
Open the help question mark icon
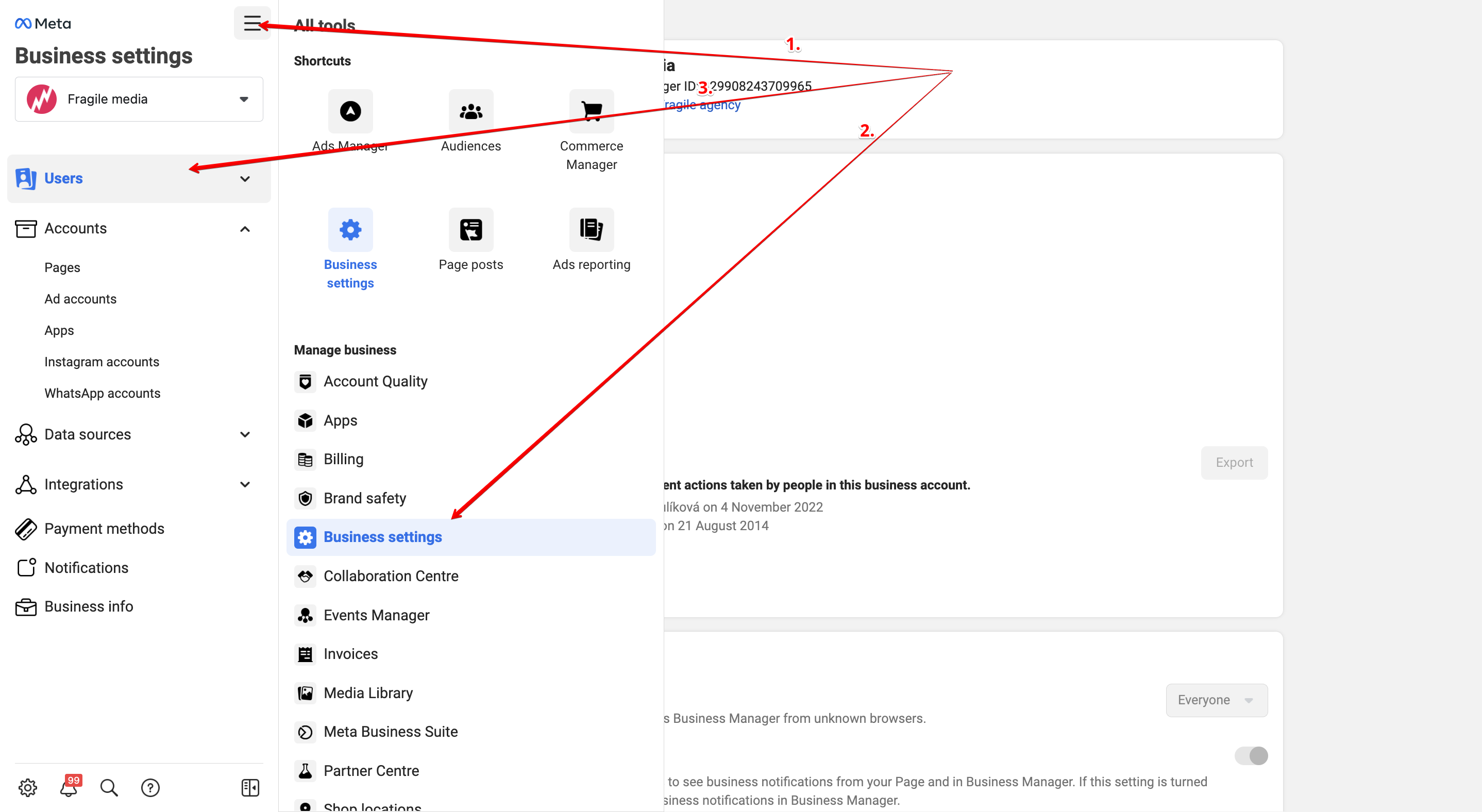coord(150,787)
